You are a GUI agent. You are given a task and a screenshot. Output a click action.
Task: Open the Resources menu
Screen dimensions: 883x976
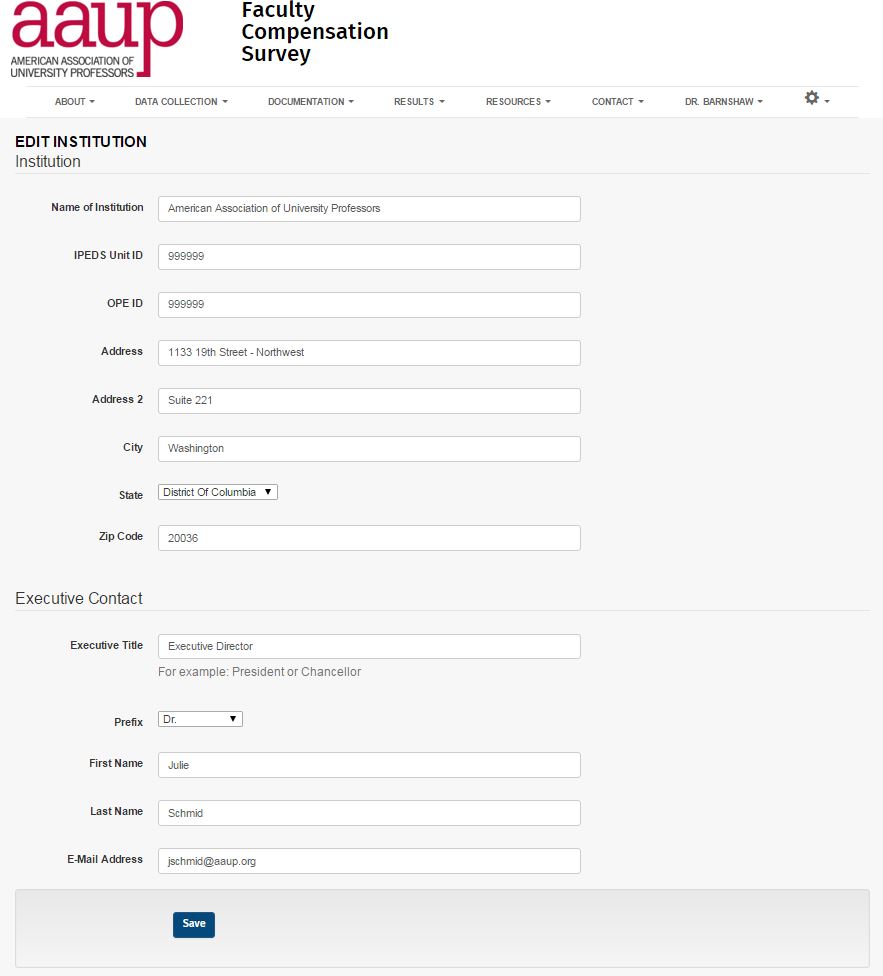pyautogui.click(x=518, y=101)
